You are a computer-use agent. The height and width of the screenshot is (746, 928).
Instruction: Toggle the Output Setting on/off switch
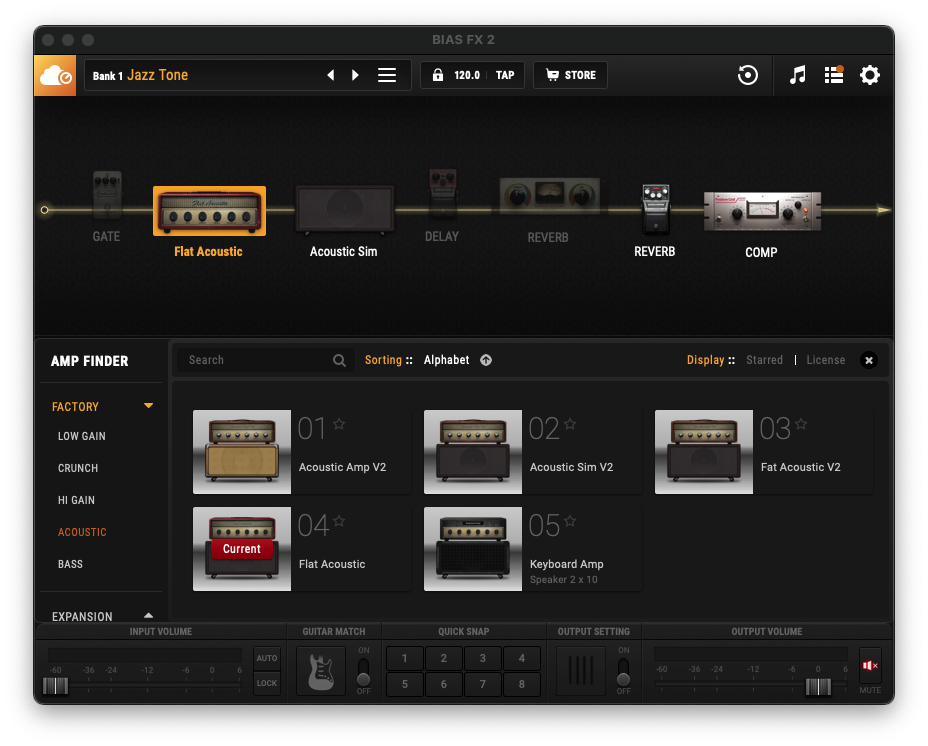(x=623, y=671)
